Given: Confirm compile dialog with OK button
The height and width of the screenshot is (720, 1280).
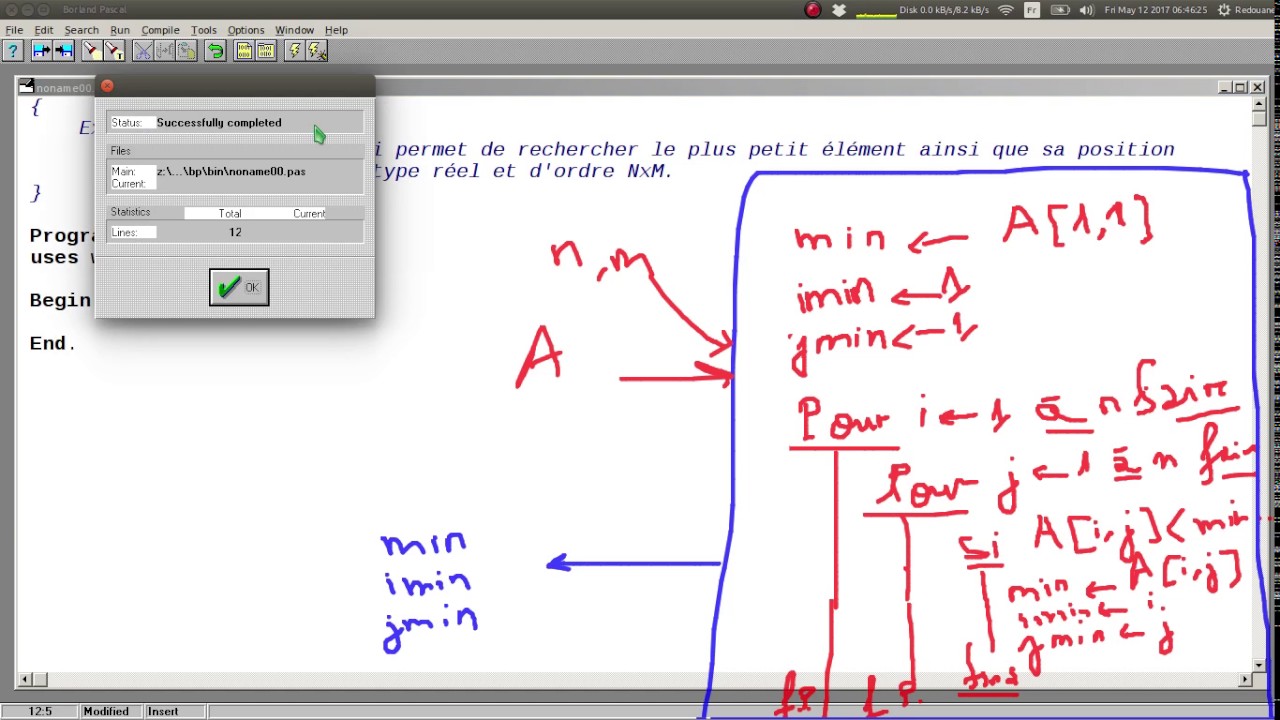Looking at the screenshot, I should [x=239, y=288].
